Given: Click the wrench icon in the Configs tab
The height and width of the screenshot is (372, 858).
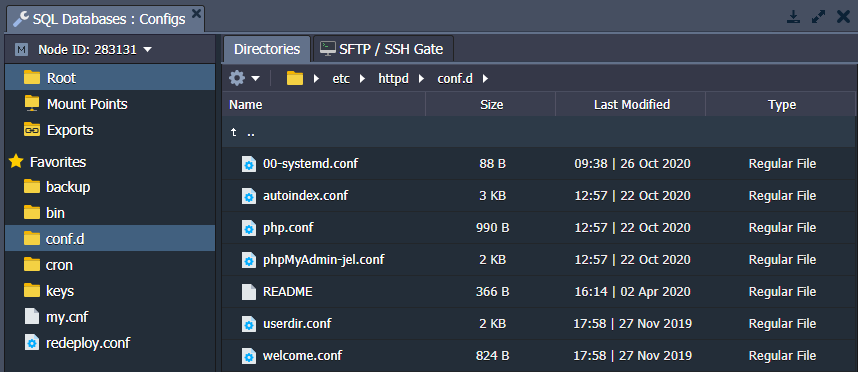Looking at the screenshot, I should [x=21, y=19].
